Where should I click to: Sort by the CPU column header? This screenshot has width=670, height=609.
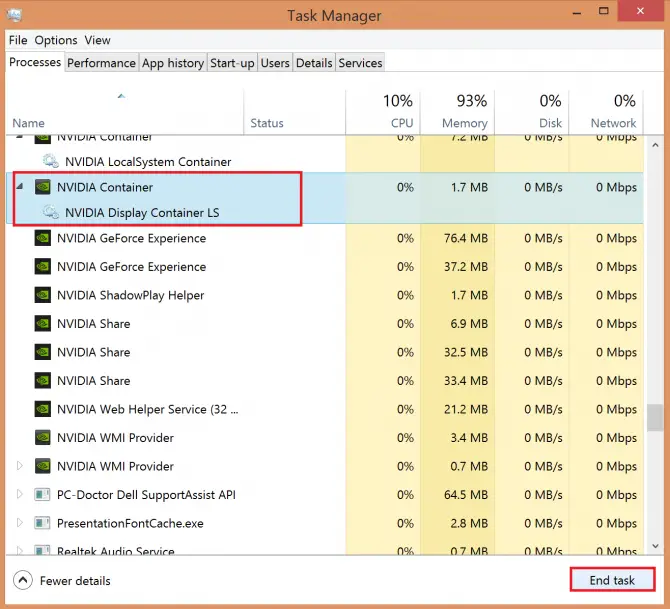(x=383, y=112)
